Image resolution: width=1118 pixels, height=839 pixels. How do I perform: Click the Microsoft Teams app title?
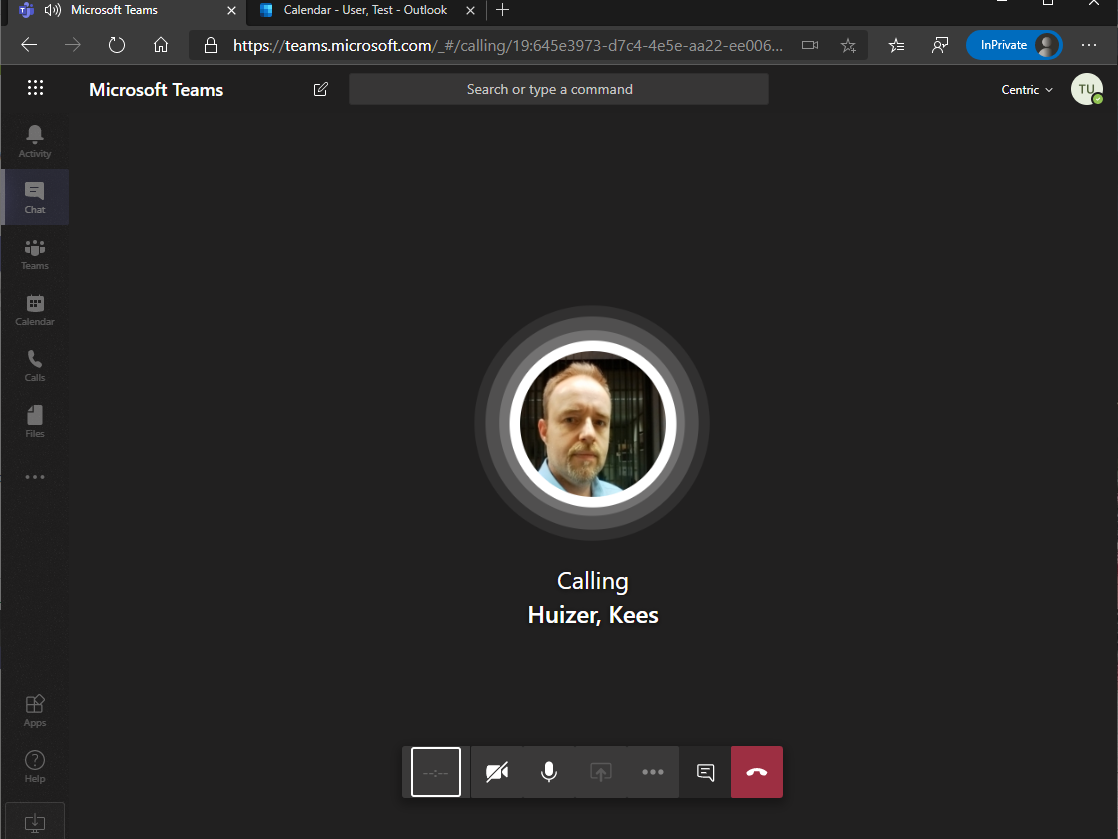click(x=156, y=90)
